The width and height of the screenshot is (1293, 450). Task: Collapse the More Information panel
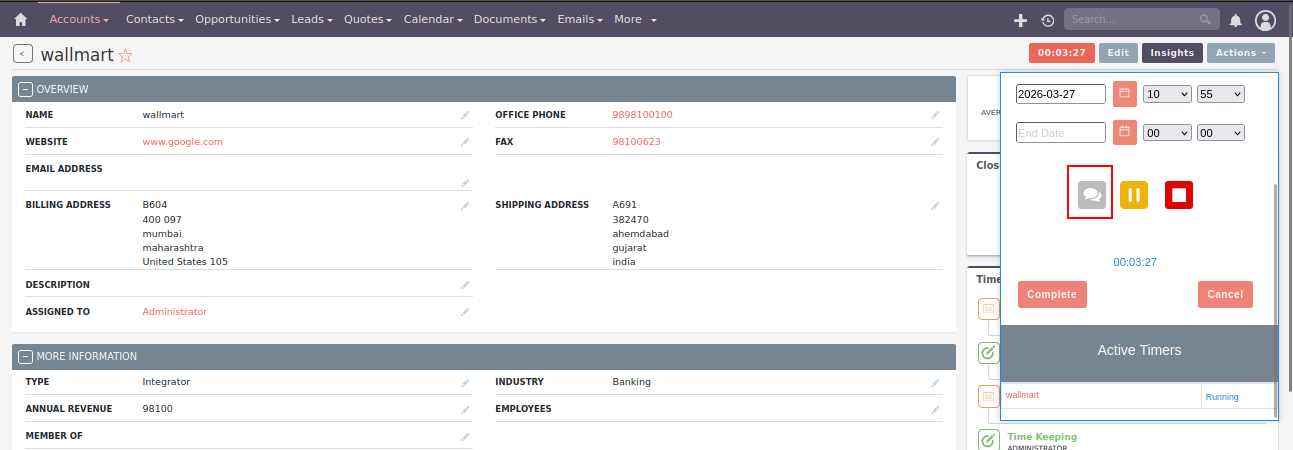coord(26,356)
